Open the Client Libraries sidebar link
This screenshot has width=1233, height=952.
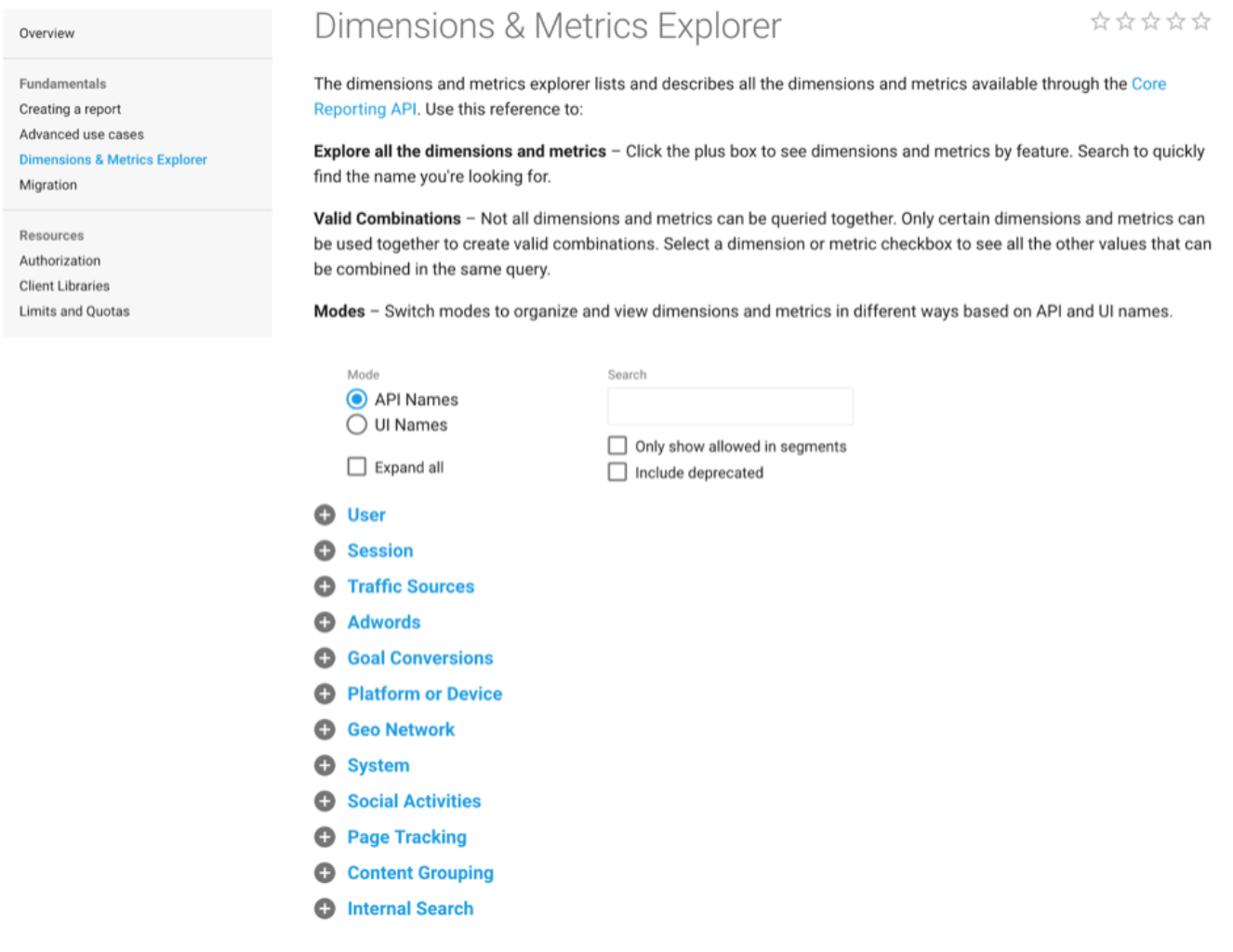point(64,286)
